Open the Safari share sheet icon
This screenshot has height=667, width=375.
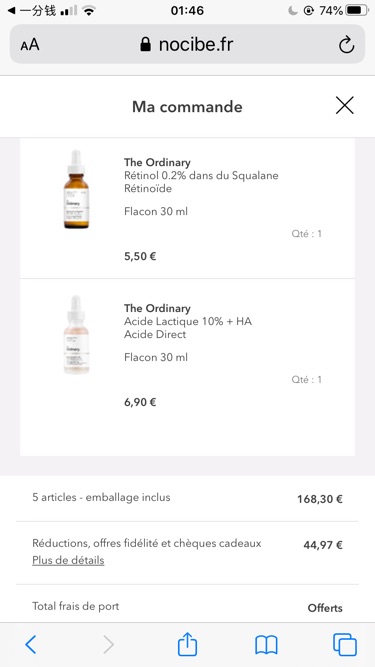pos(187,644)
